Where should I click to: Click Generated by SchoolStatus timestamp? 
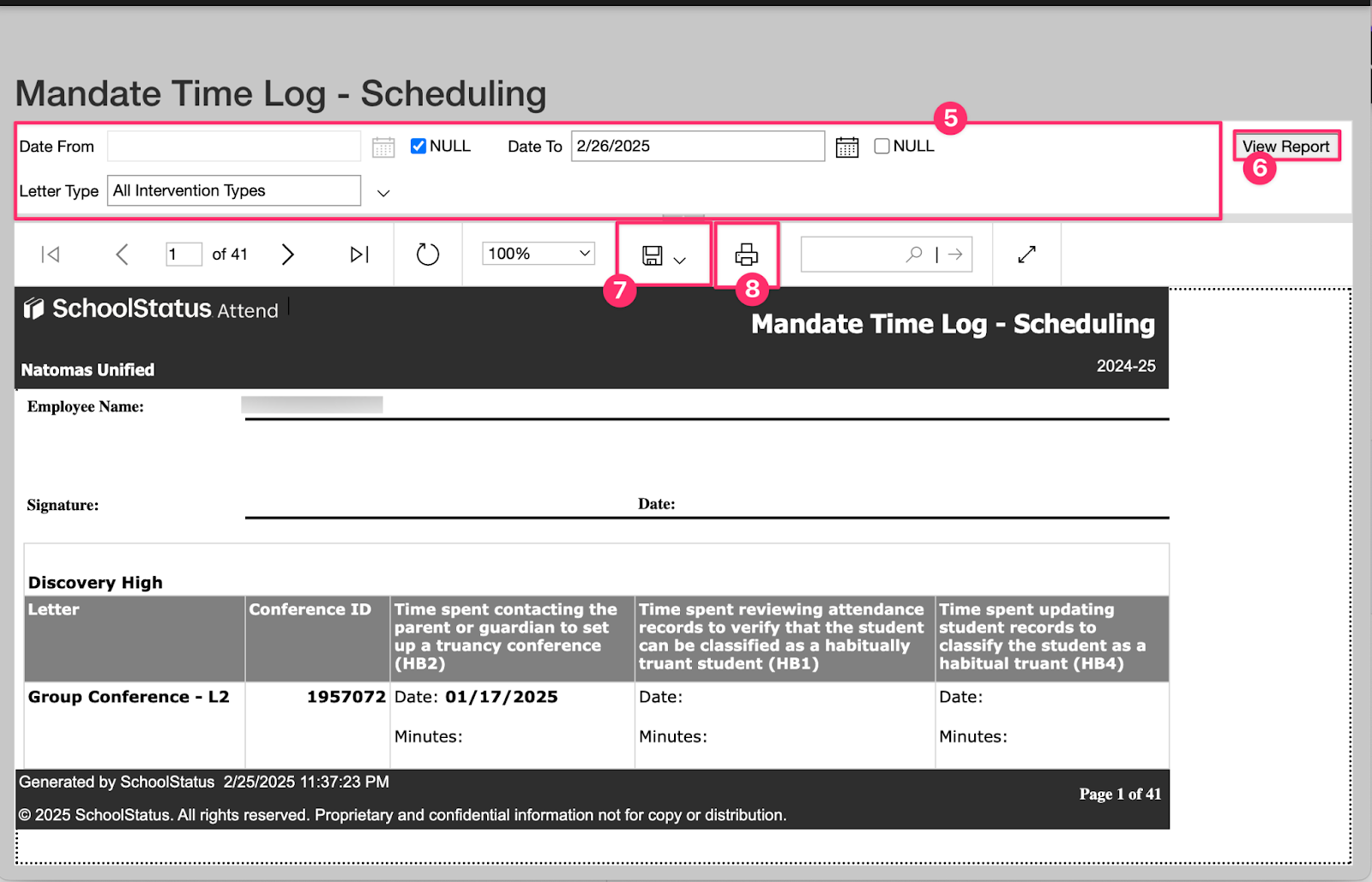204,783
